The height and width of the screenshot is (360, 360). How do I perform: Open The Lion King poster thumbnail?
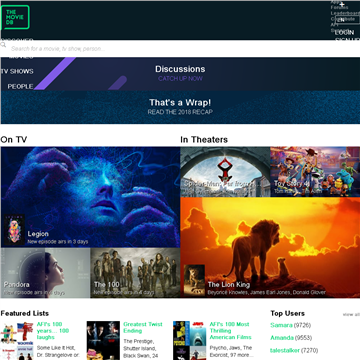point(194,280)
